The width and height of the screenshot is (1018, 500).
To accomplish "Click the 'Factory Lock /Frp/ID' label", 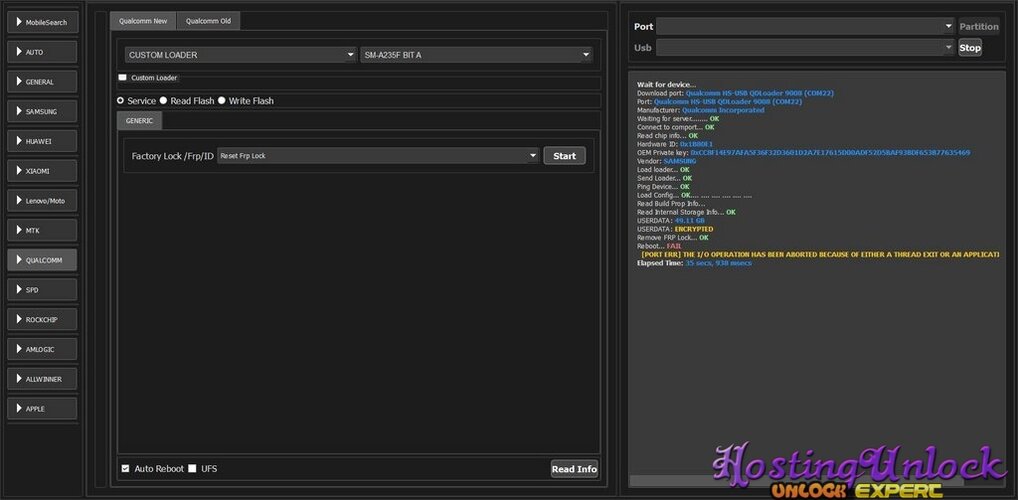I will (x=172, y=156).
